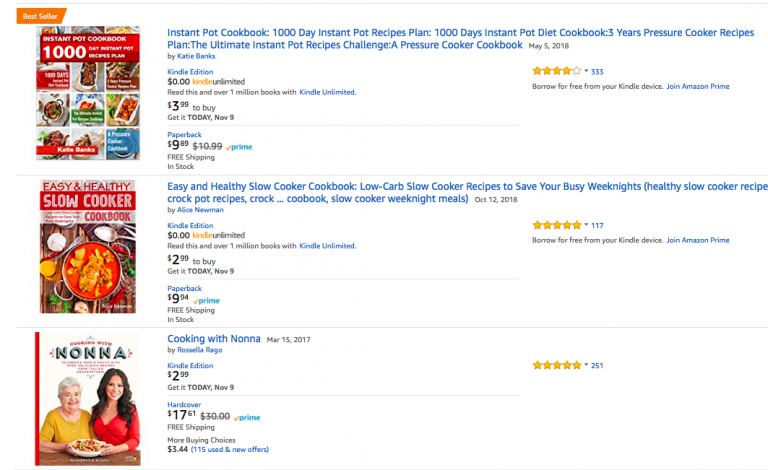Image resolution: width=768 pixels, height=470 pixels.
Task: Click star rating of Slow Cooker Cookbook
Action: point(556,225)
